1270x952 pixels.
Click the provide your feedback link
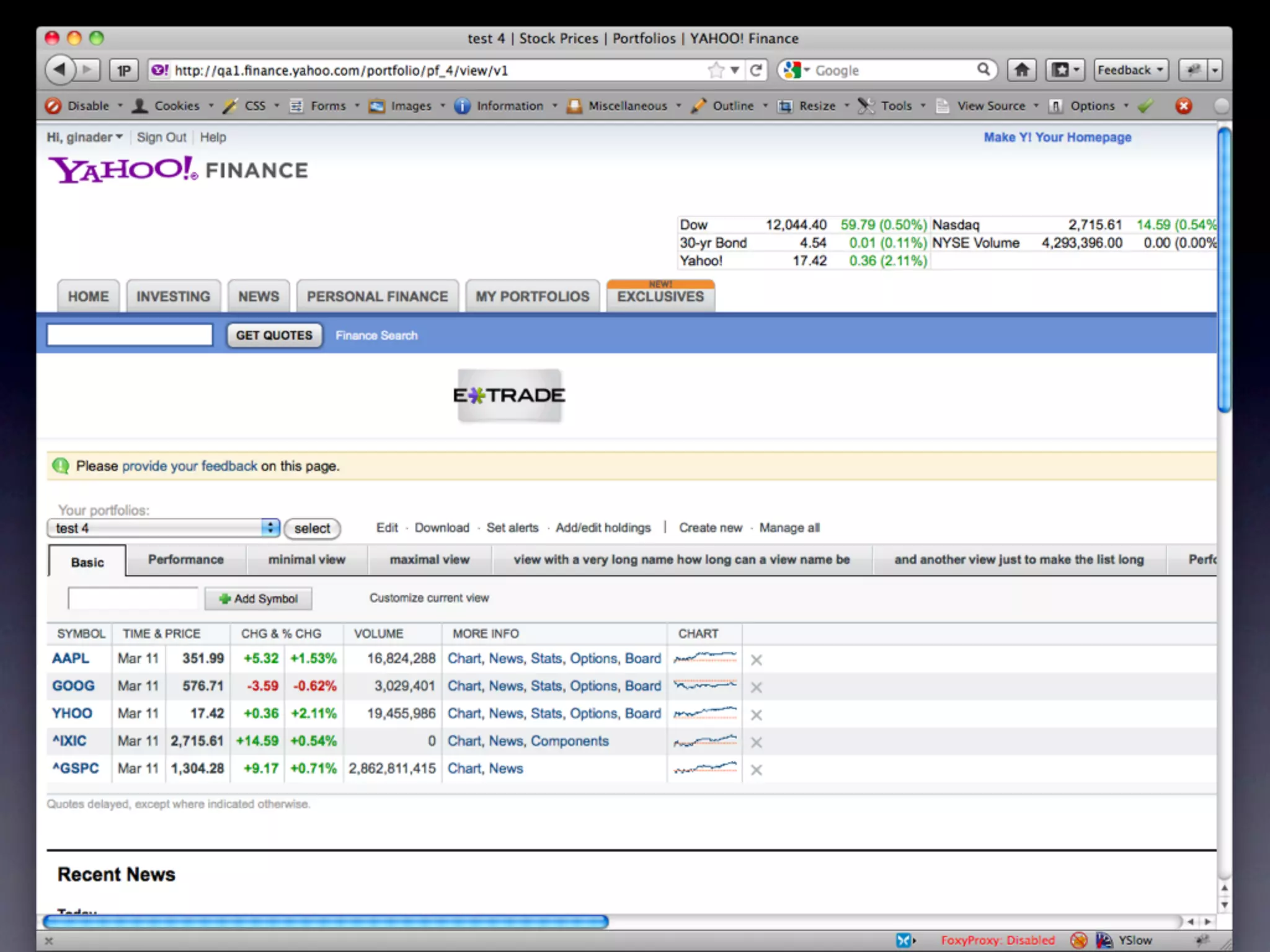pyautogui.click(x=189, y=466)
